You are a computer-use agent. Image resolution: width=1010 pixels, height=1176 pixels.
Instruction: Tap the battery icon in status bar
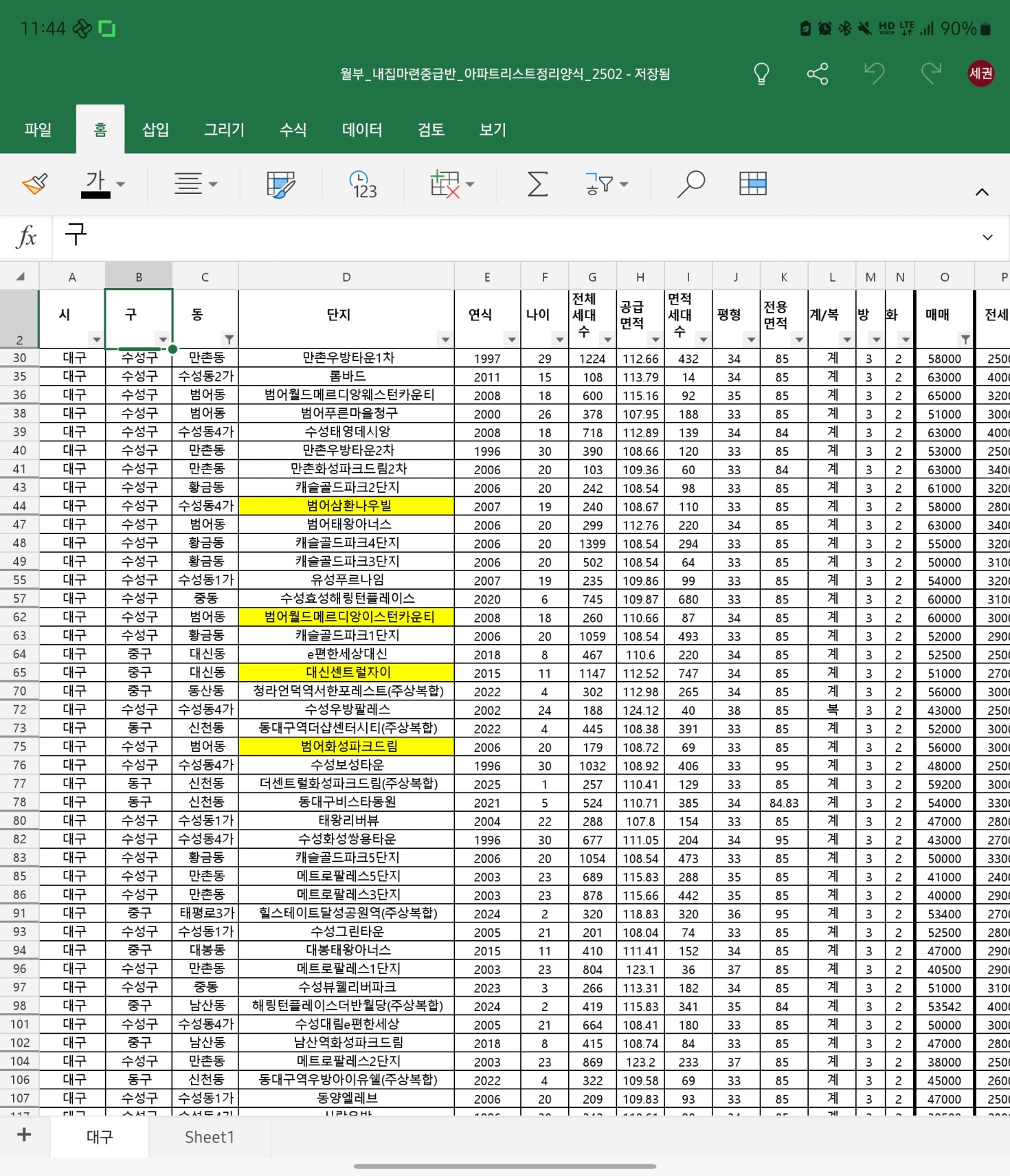[x=985, y=29]
